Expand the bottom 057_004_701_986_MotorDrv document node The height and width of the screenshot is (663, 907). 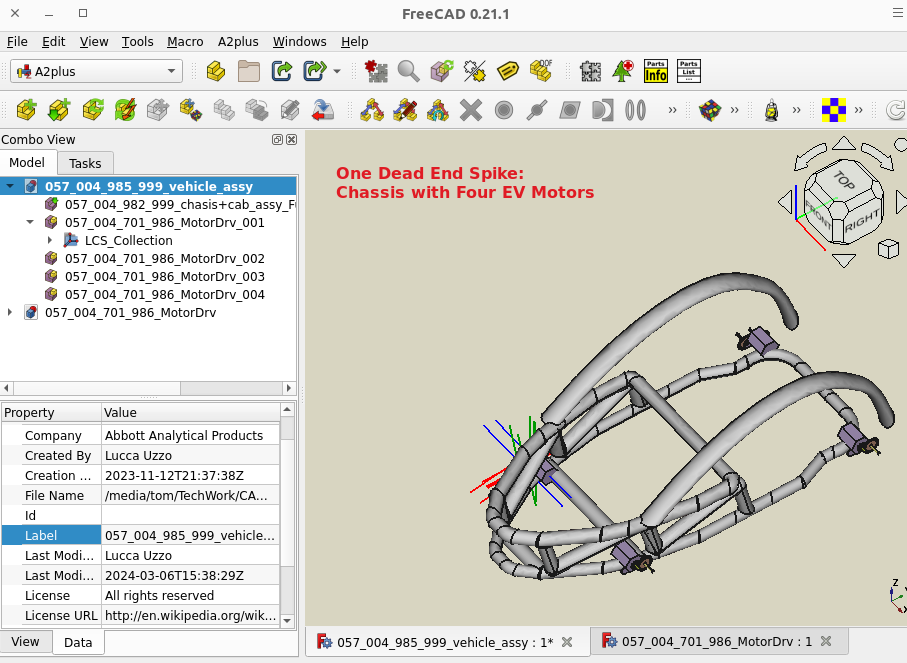point(10,312)
